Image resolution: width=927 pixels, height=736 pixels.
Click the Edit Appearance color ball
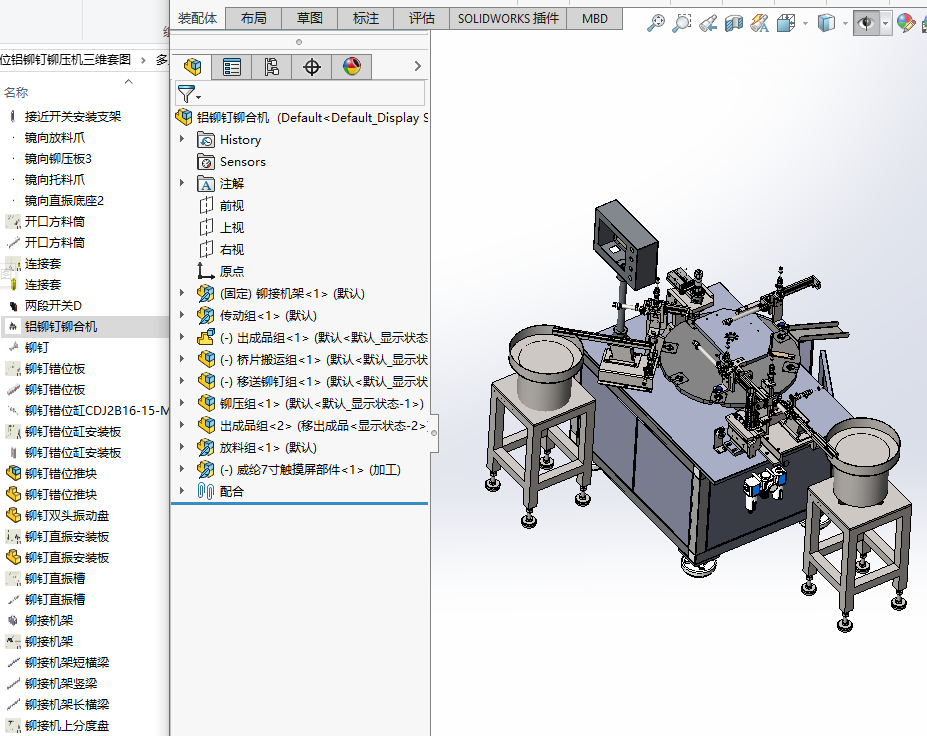click(x=906, y=22)
